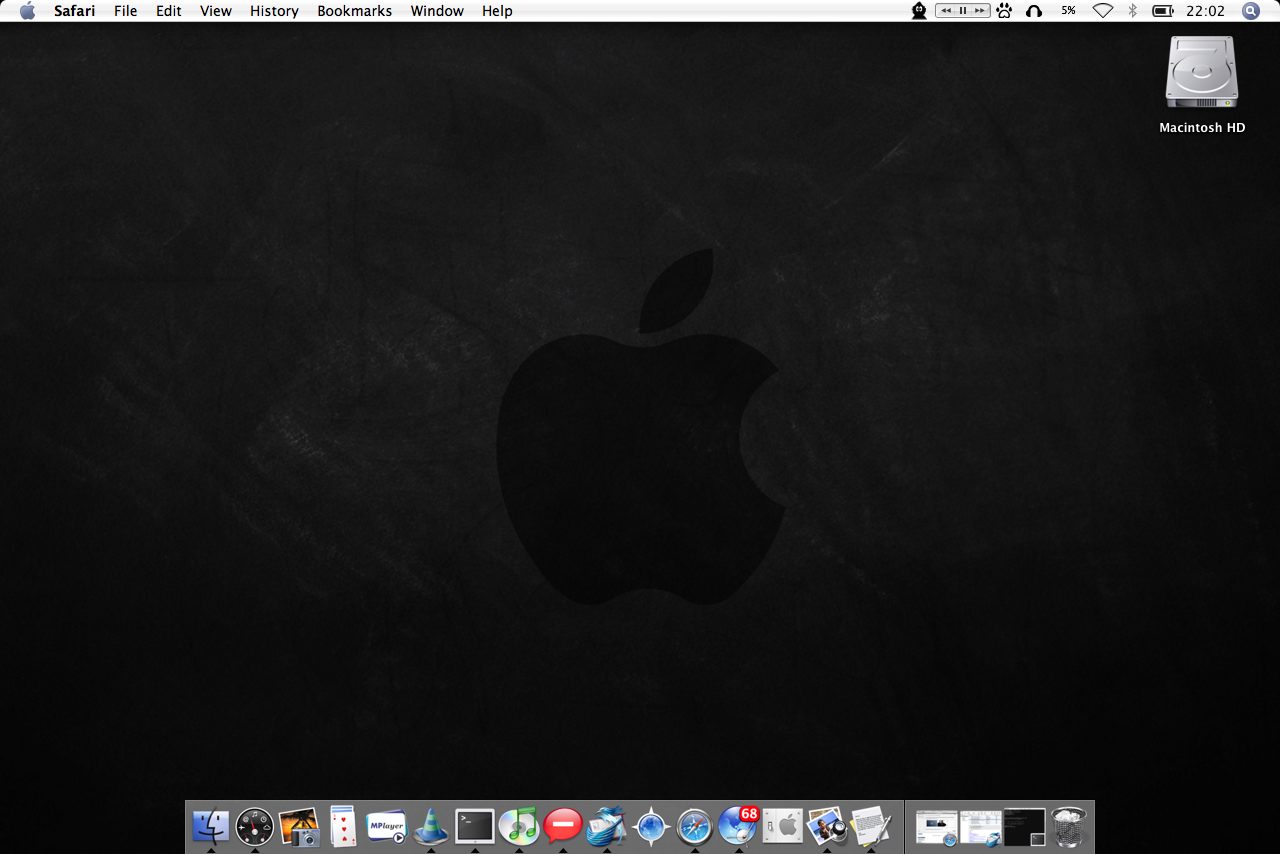The height and width of the screenshot is (854, 1280).
Task: Click the Spotlight search magnifier
Action: pos(1251,11)
